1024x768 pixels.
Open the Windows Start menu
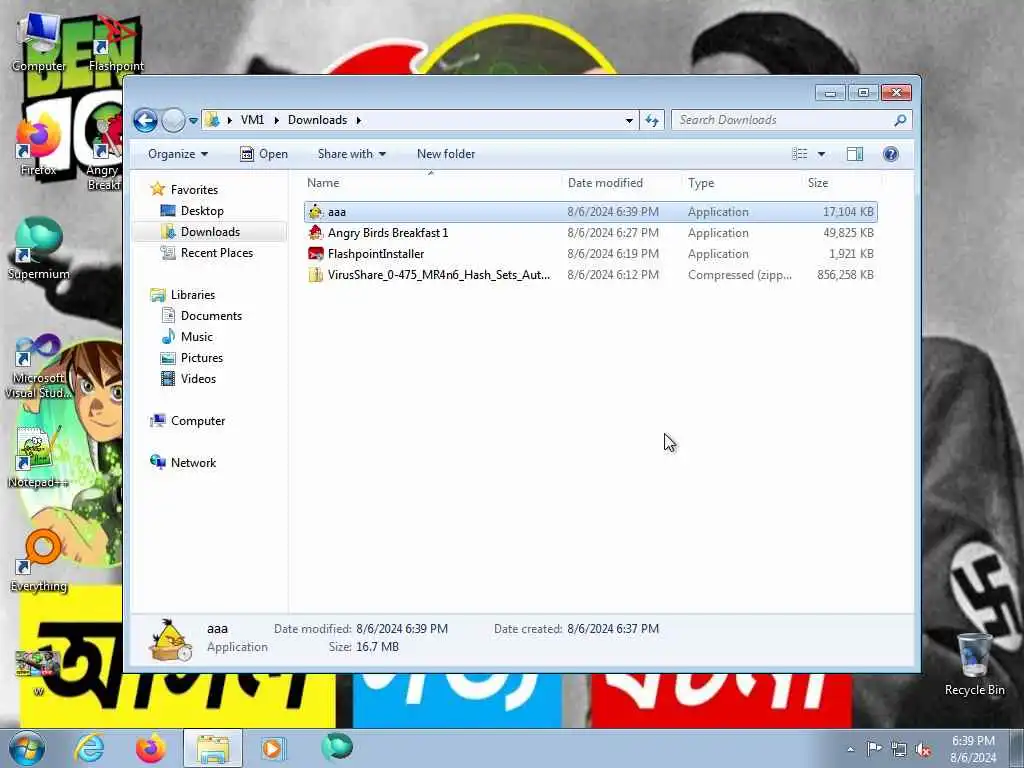coord(27,748)
